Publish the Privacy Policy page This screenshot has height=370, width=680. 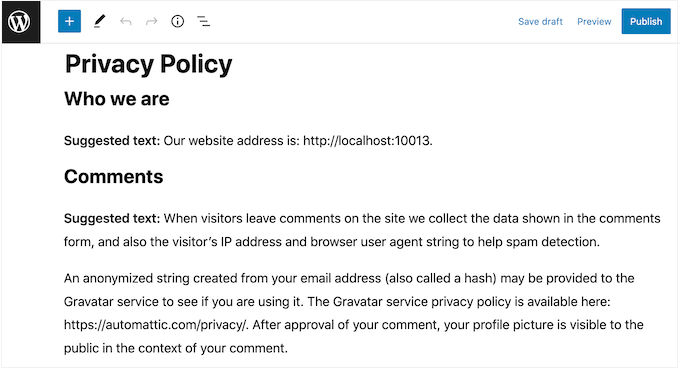646,21
